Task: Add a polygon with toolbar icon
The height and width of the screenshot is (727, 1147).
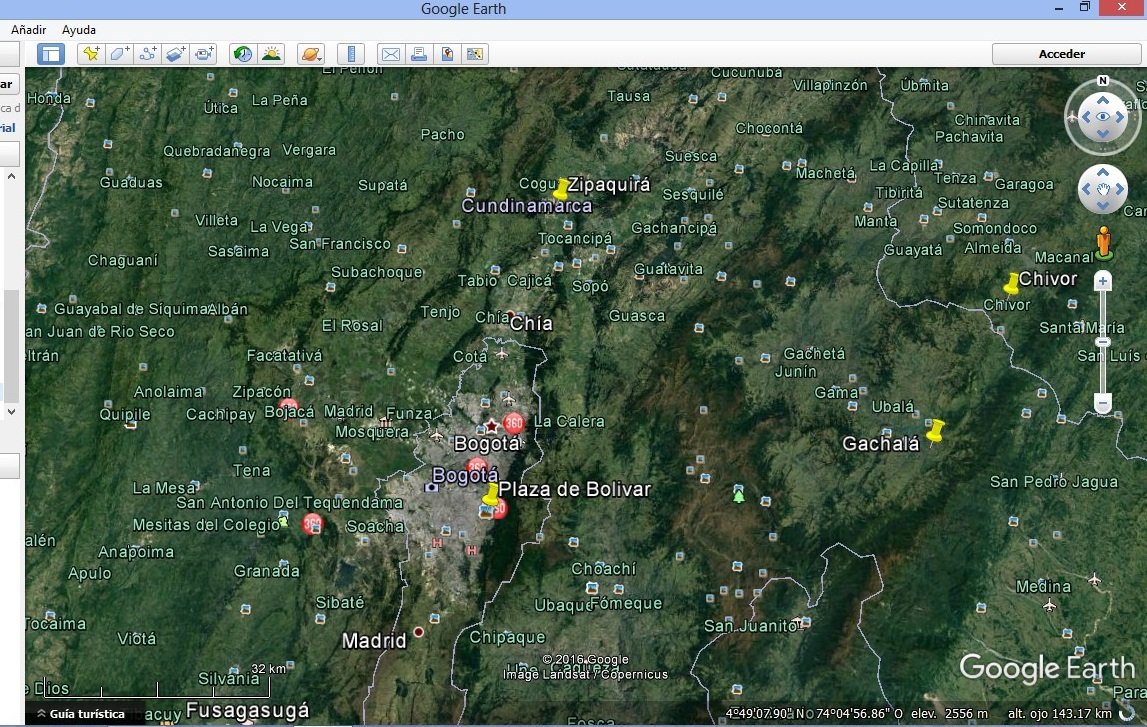Action: click(x=119, y=54)
